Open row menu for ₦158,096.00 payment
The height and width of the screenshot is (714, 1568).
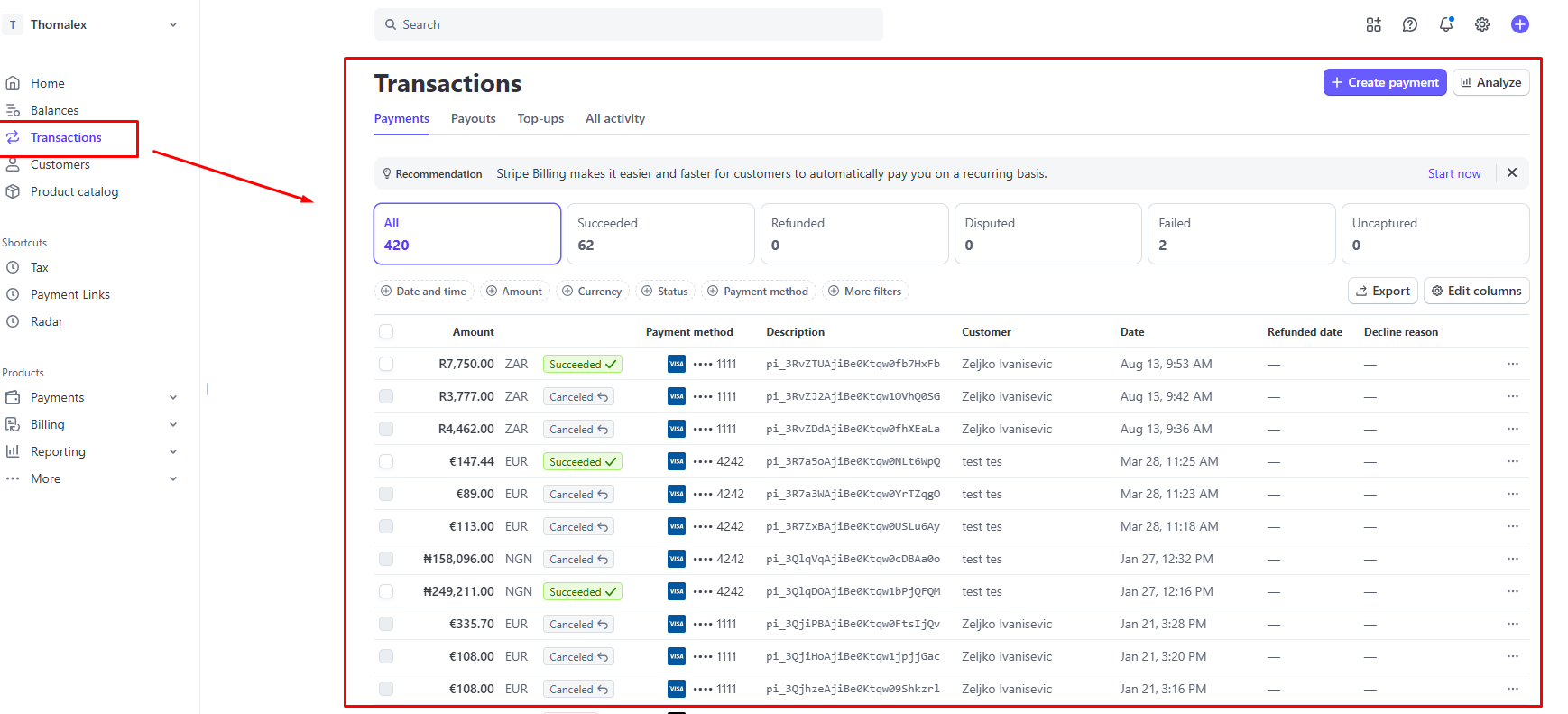click(x=1513, y=559)
